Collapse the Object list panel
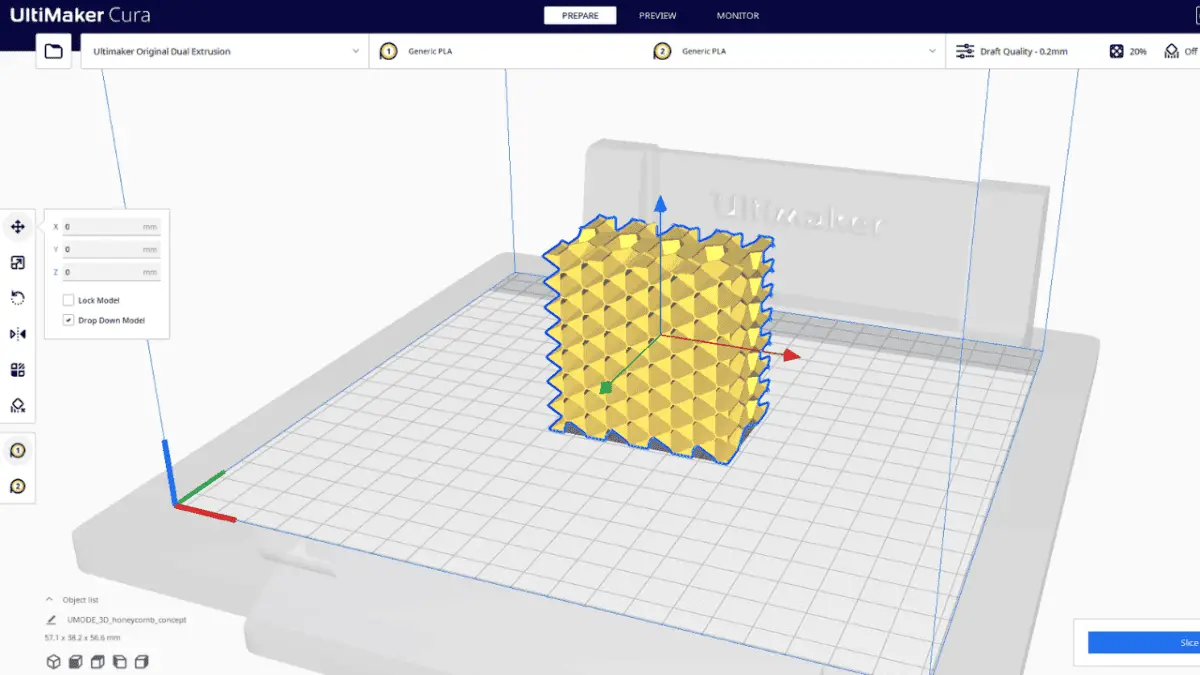The width and height of the screenshot is (1200, 675). (x=49, y=599)
